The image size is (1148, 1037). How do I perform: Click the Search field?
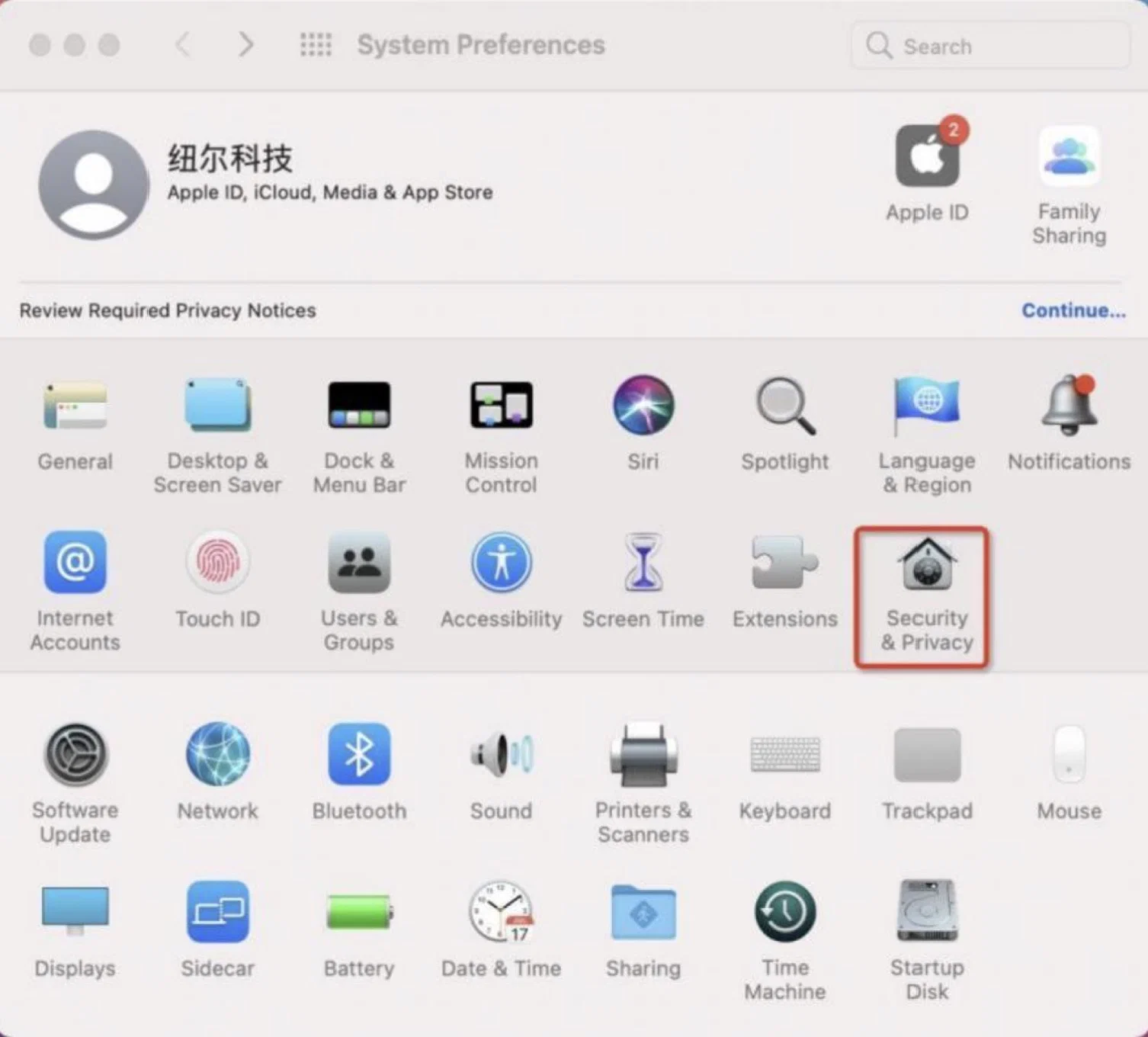click(x=990, y=46)
